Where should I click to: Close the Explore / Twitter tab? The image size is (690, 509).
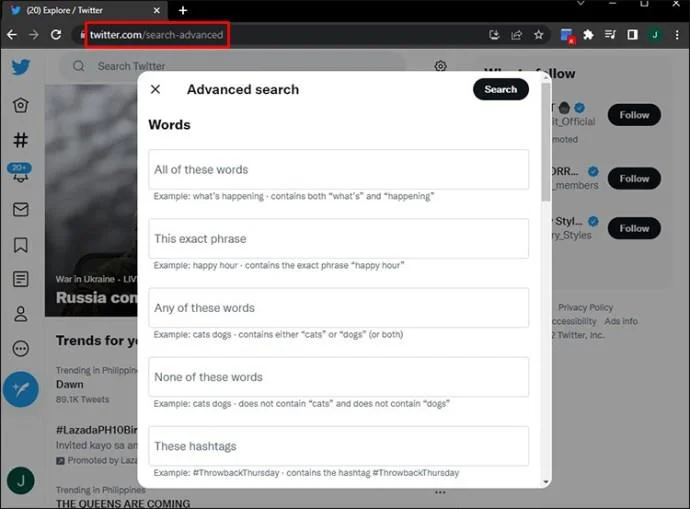click(x=157, y=10)
